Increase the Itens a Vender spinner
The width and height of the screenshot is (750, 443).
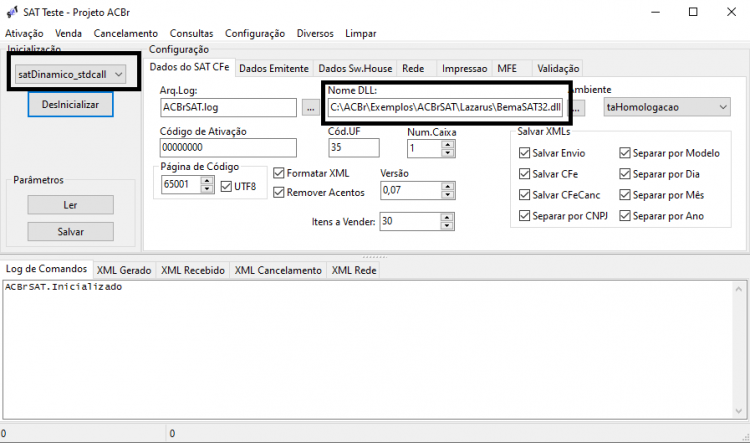click(447, 217)
